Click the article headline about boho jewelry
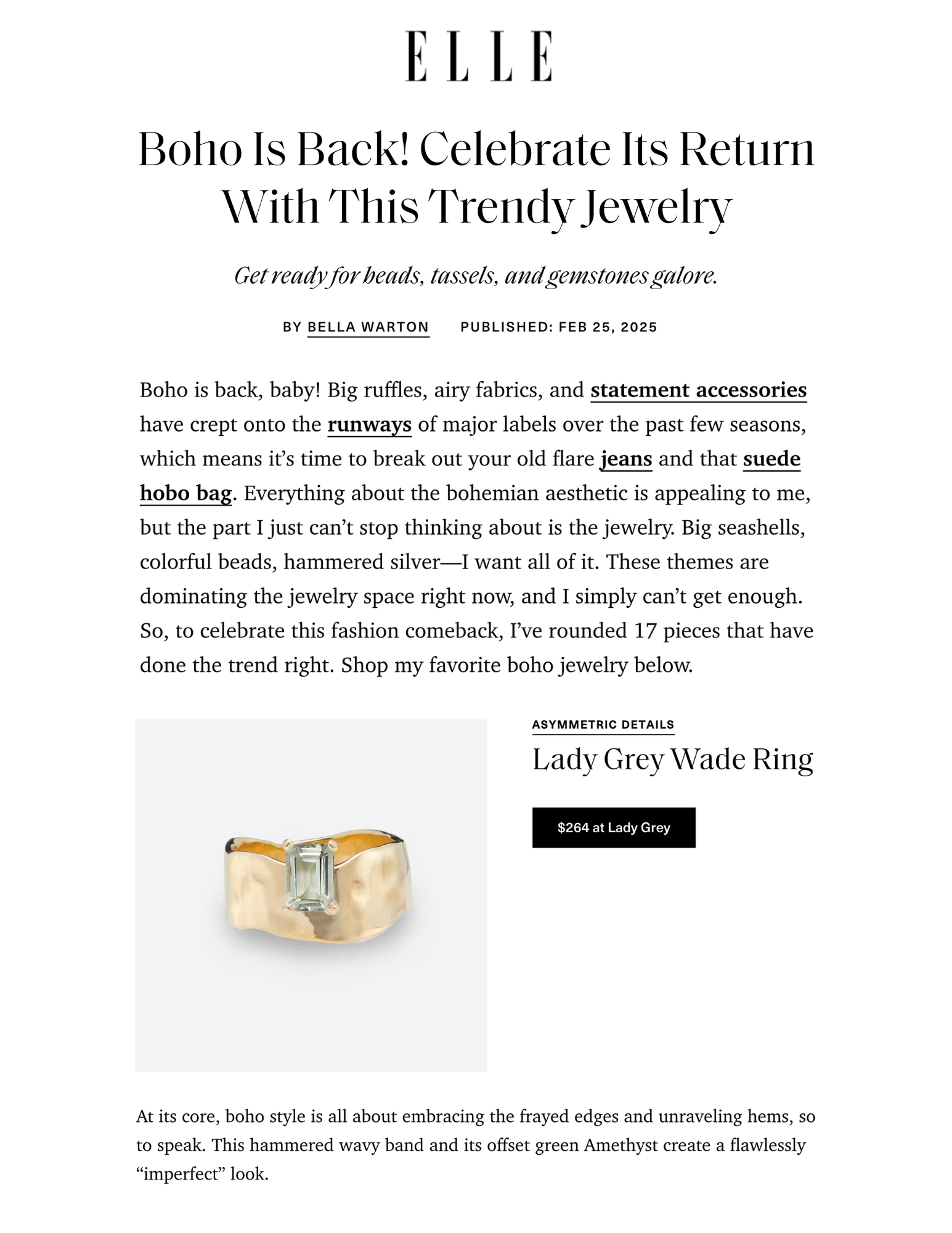The image size is (952, 1233). (476, 177)
